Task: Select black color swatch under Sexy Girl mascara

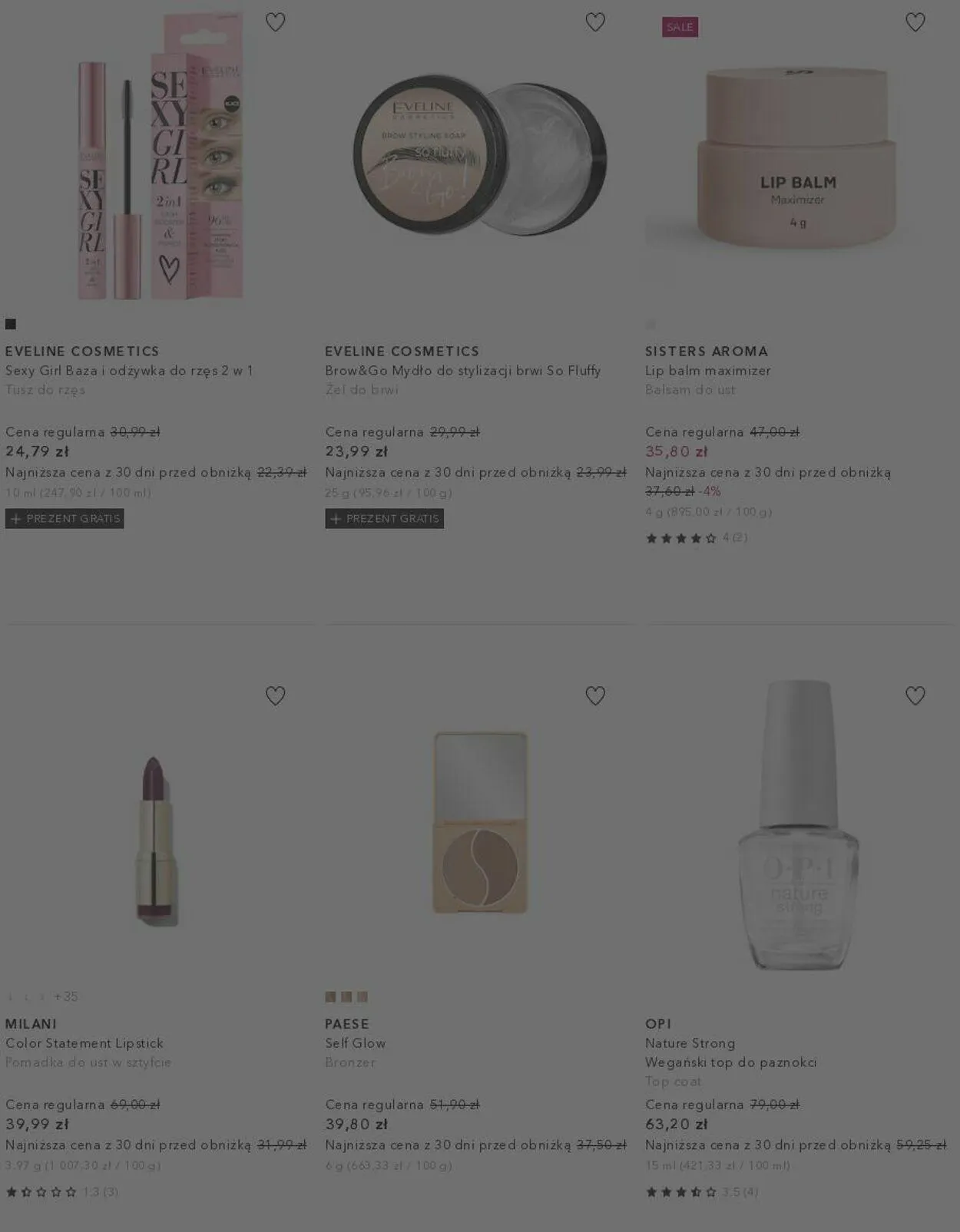Action: pos(11,324)
